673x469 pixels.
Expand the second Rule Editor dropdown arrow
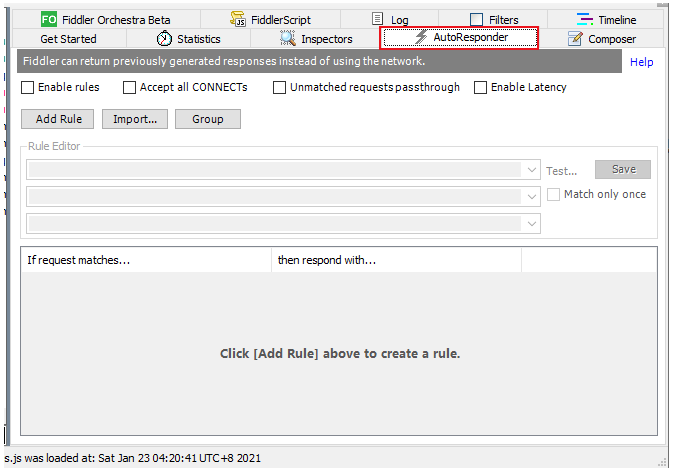tap(532, 197)
